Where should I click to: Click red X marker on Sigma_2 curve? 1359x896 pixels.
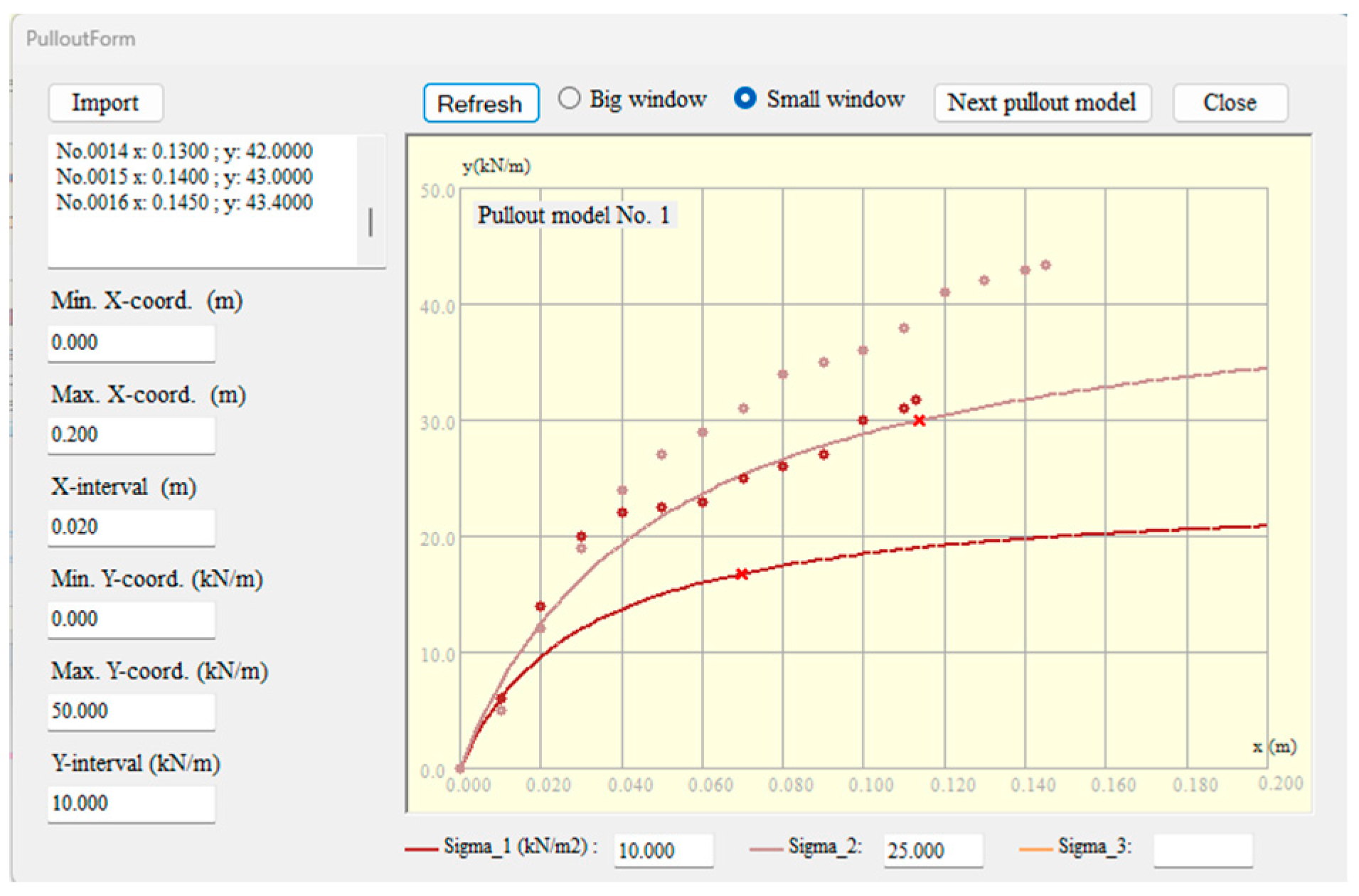(x=919, y=421)
